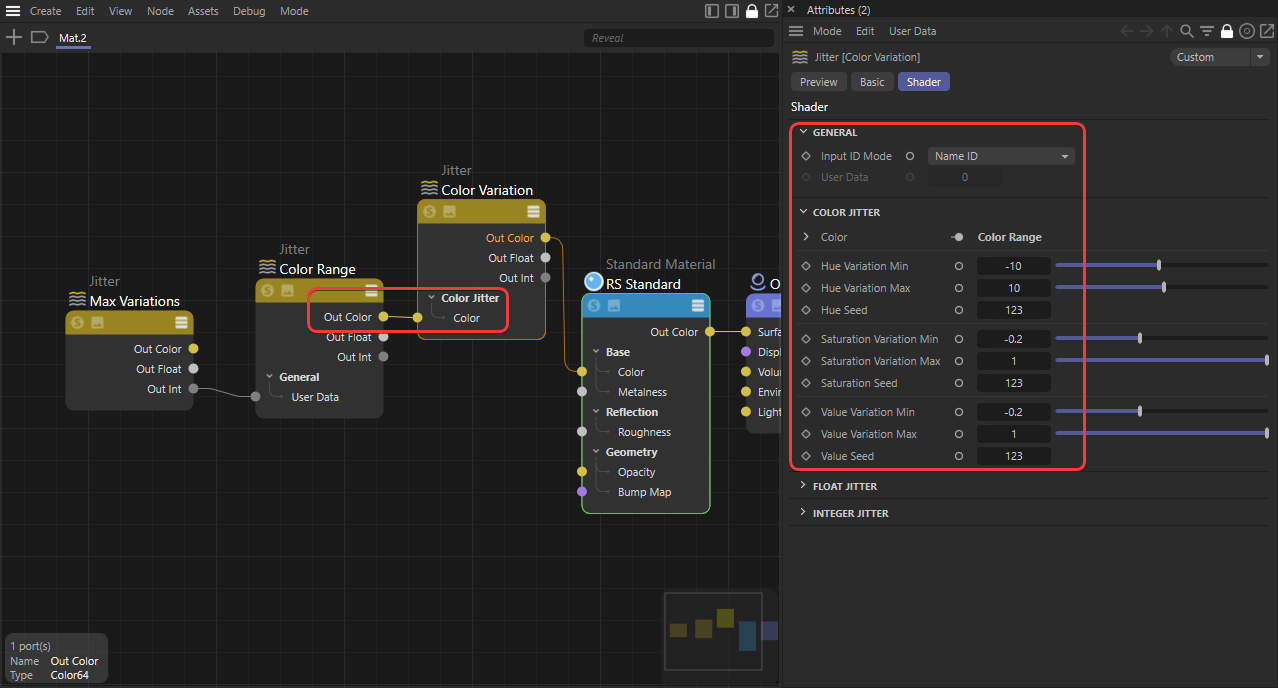
Task: Click the preview image icon on Color Variation node
Action: pyautogui.click(x=449, y=211)
